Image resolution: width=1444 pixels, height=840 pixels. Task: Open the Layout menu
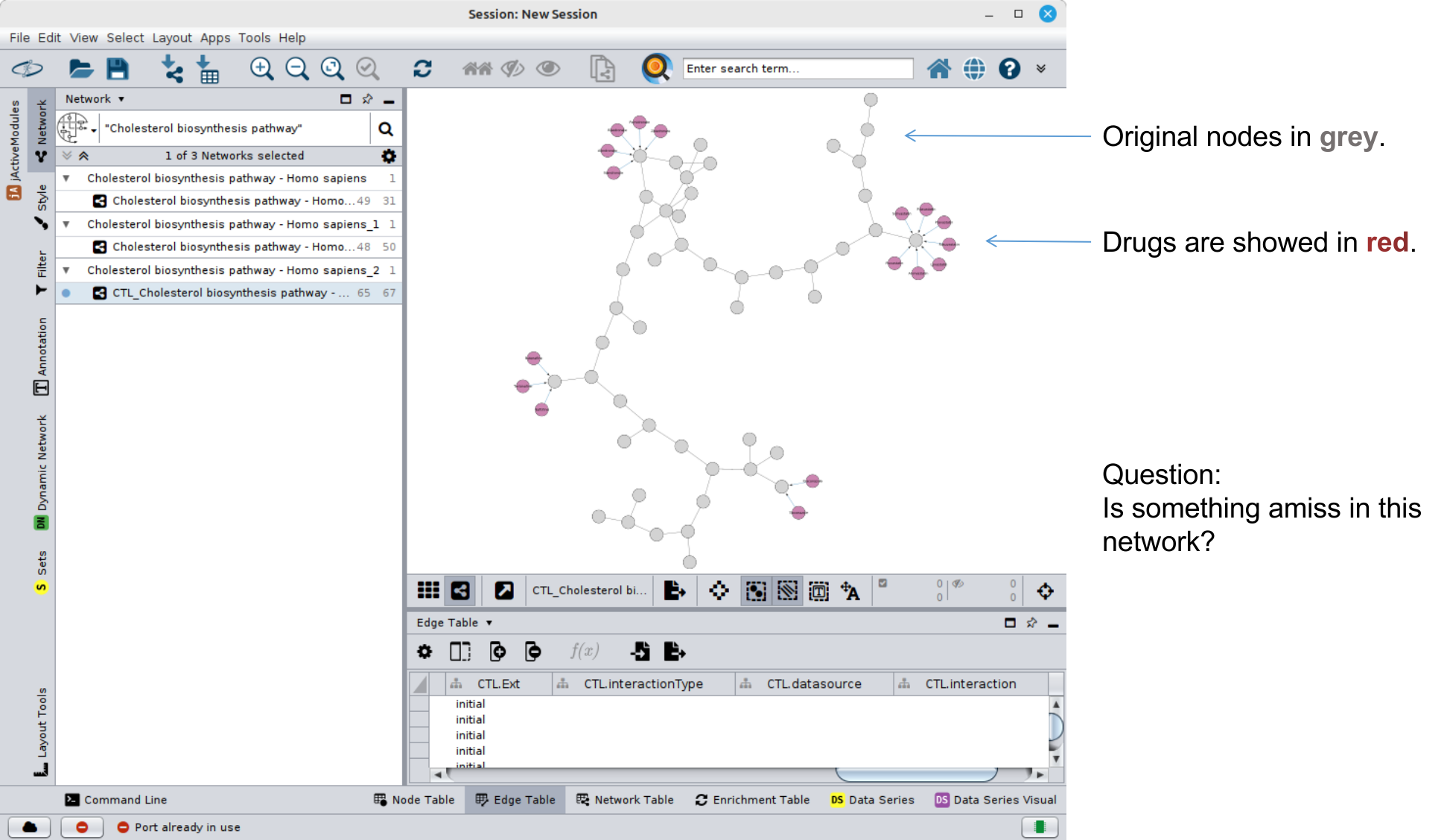coord(171,37)
